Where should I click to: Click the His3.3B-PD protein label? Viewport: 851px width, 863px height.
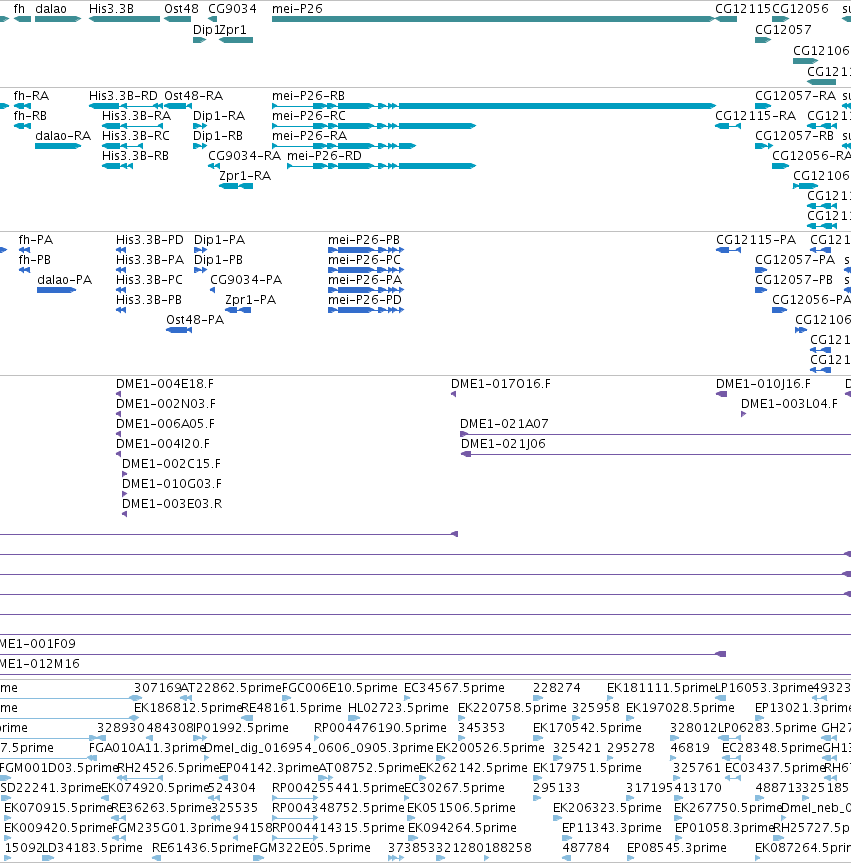coord(150,240)
